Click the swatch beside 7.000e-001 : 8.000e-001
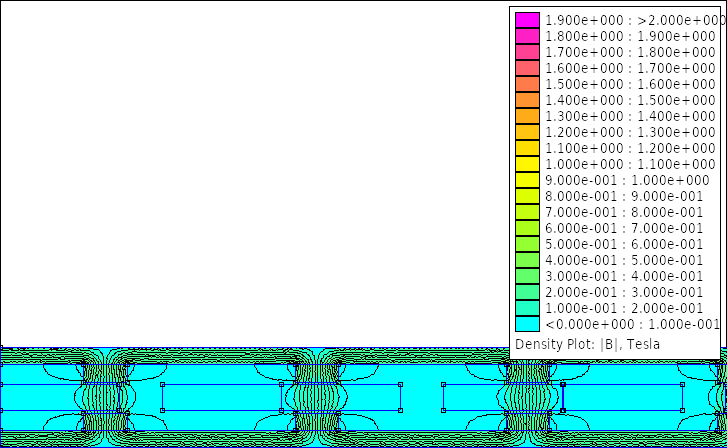This screenshot has width=727, height=448. click(x=527, y=212)
